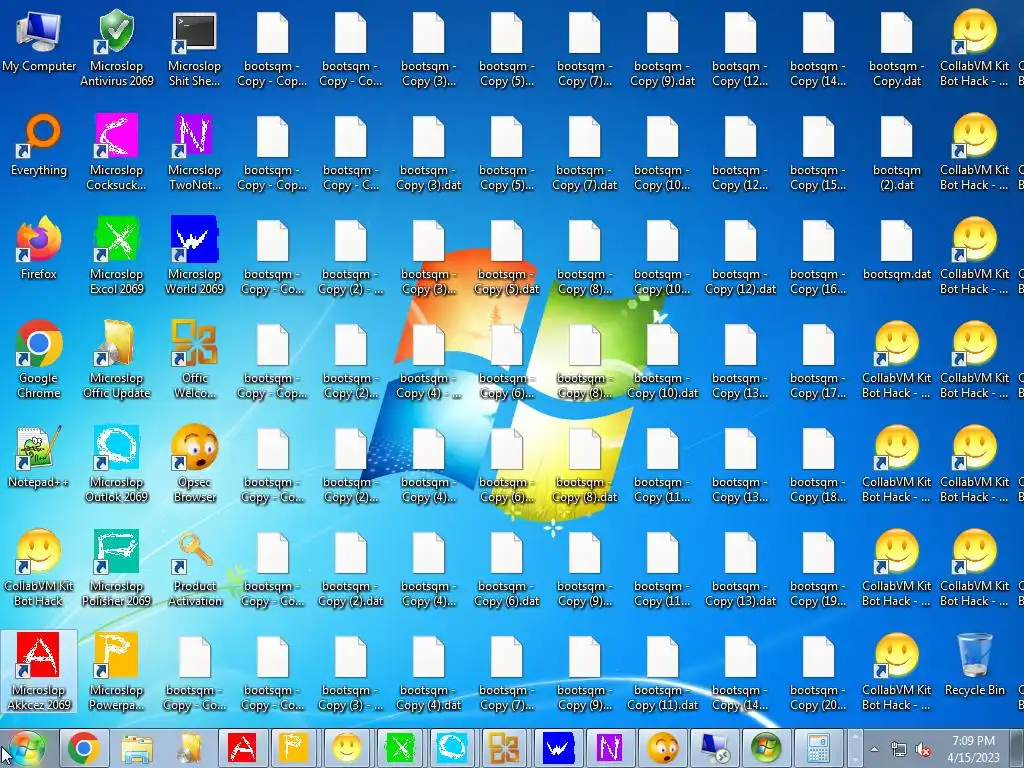Select the Product Activation key shortcut
Screen dimensions: 1024x768
[x=194, y=568]
